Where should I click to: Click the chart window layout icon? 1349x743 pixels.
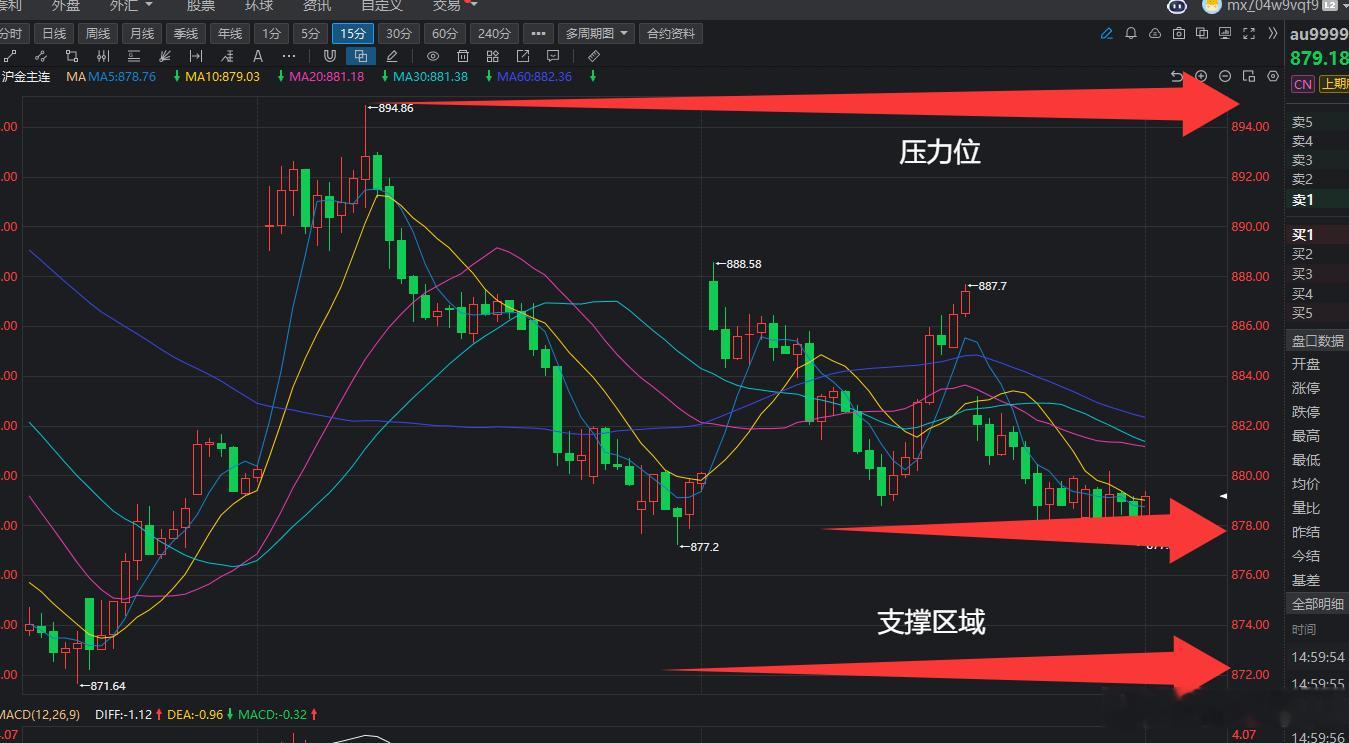click(x=1249, y=76)
